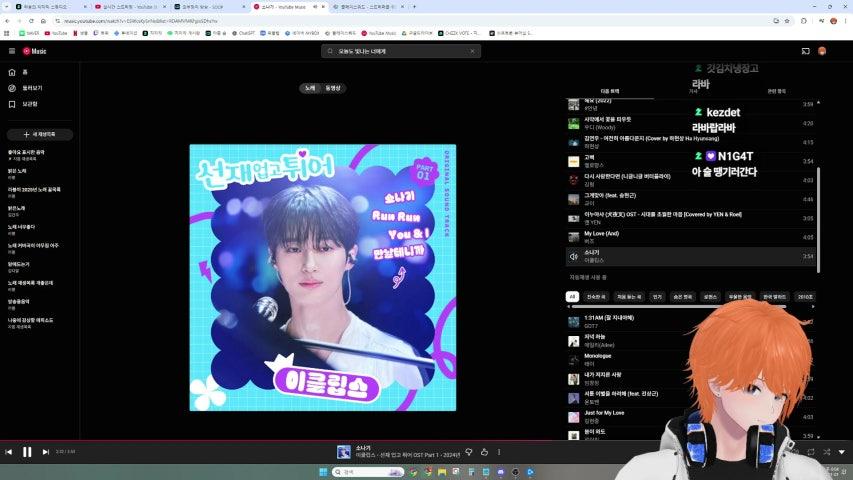Play '1:31AM (잘 지내야해)' suggestion
The image size is (853, 480).
tap(691, 322)
